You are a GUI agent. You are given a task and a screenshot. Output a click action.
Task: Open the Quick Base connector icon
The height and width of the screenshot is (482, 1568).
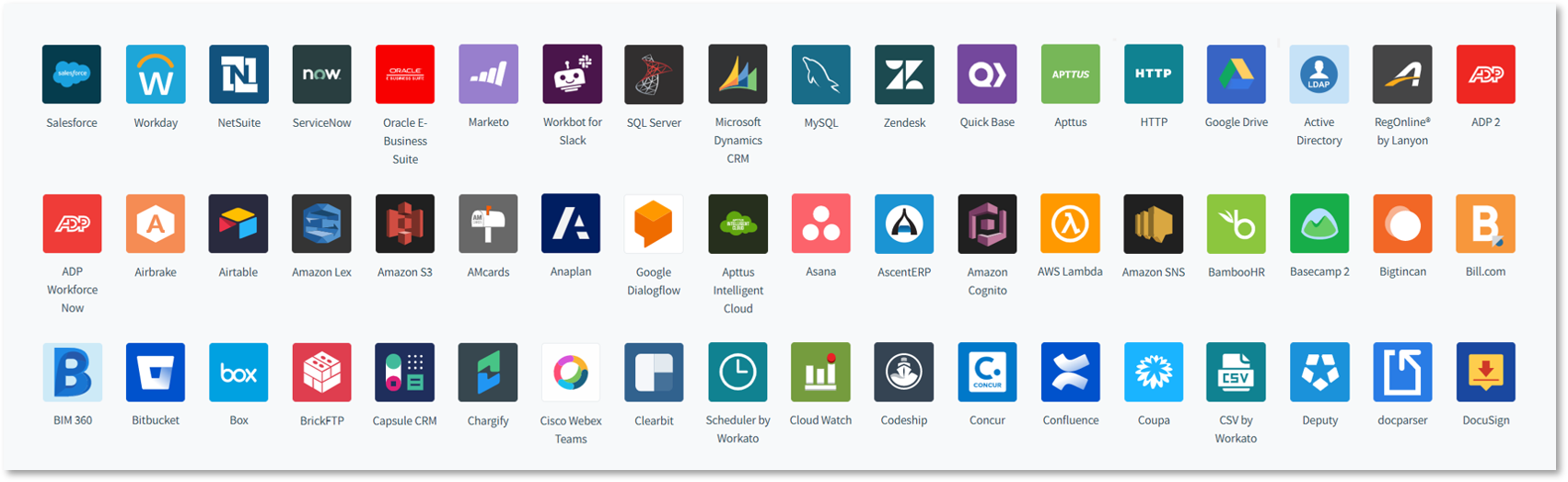point(987,75)
